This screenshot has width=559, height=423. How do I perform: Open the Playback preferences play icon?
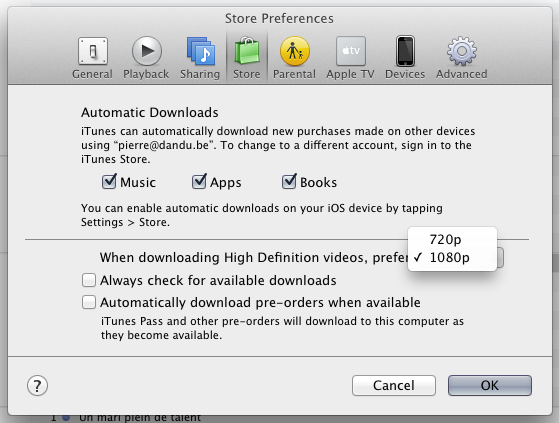147,51
